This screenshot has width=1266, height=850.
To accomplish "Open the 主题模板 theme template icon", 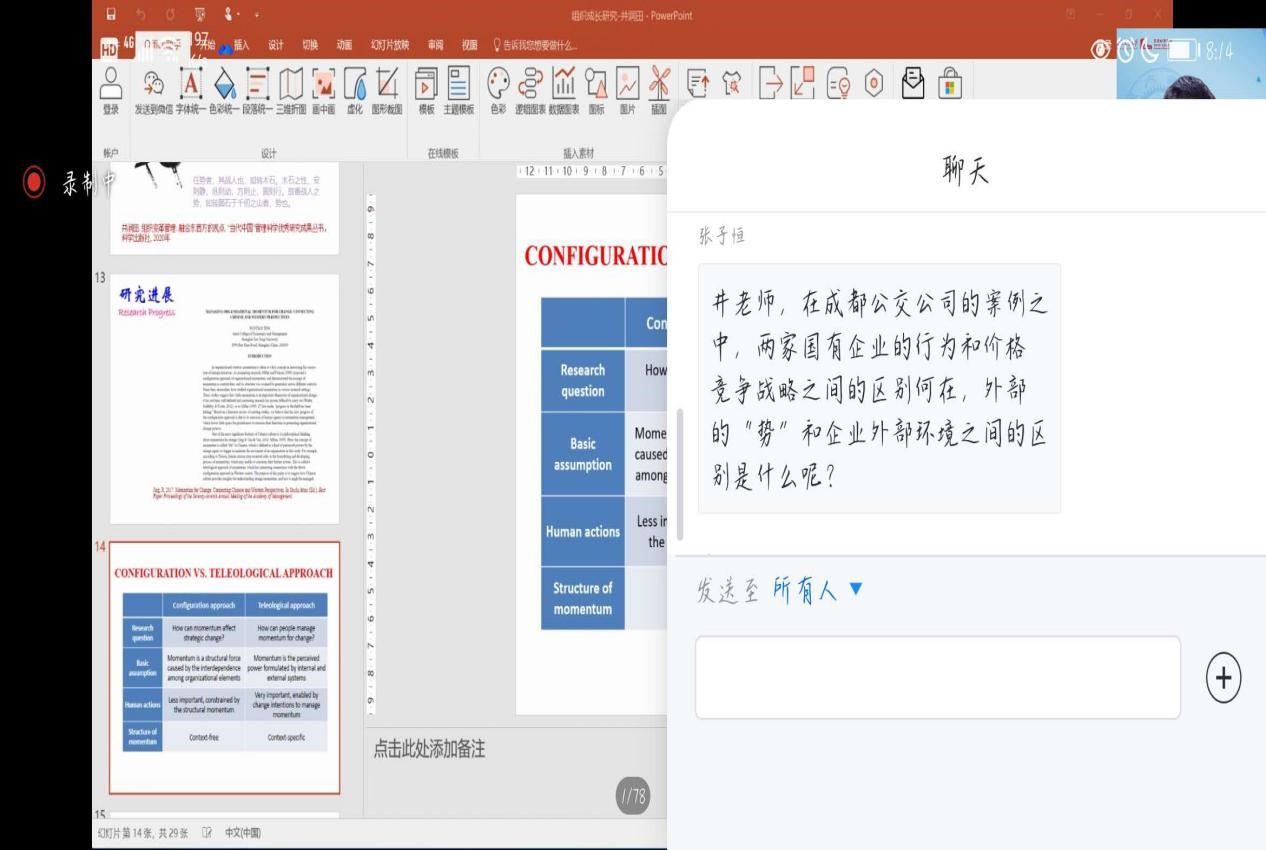I will (459, 85).
